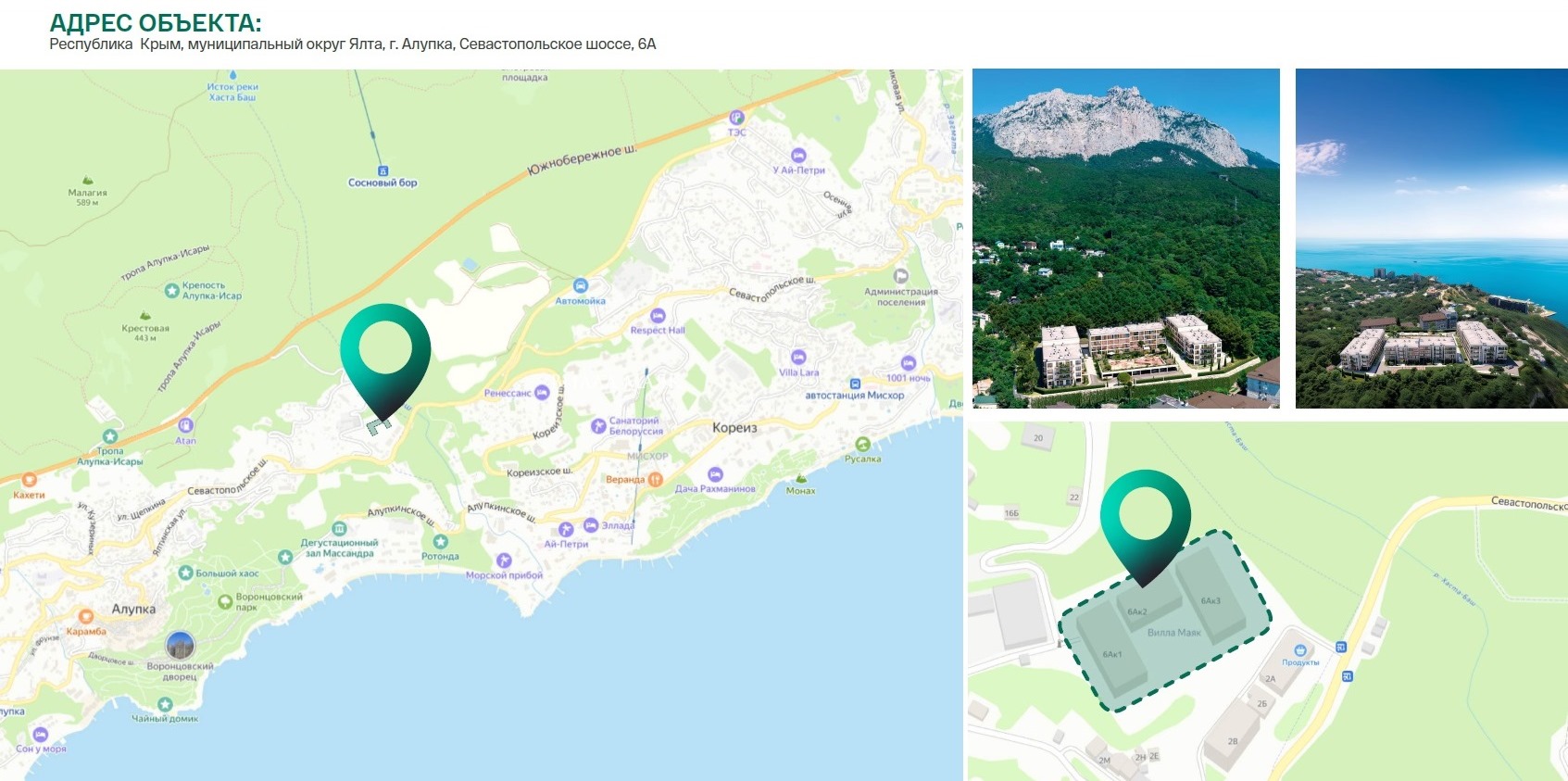Open the aerial photo with Ai-Petri mountain

click(1125, 238)
